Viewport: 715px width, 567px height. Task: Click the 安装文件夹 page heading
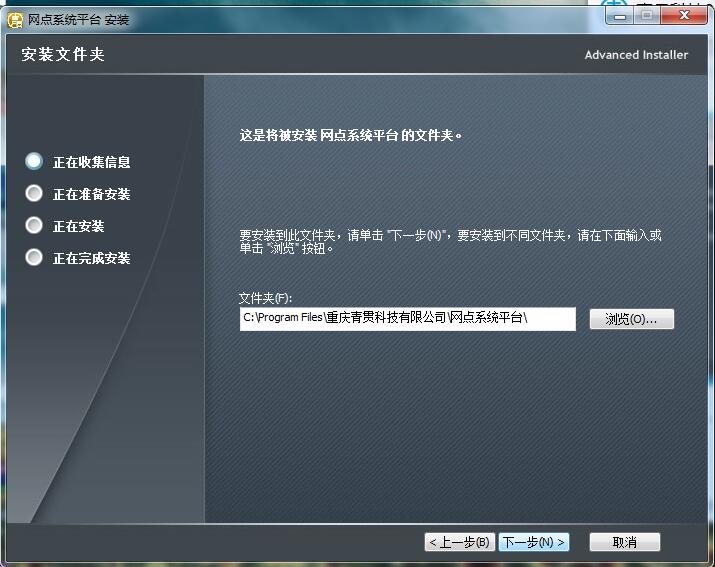point(63,55)
